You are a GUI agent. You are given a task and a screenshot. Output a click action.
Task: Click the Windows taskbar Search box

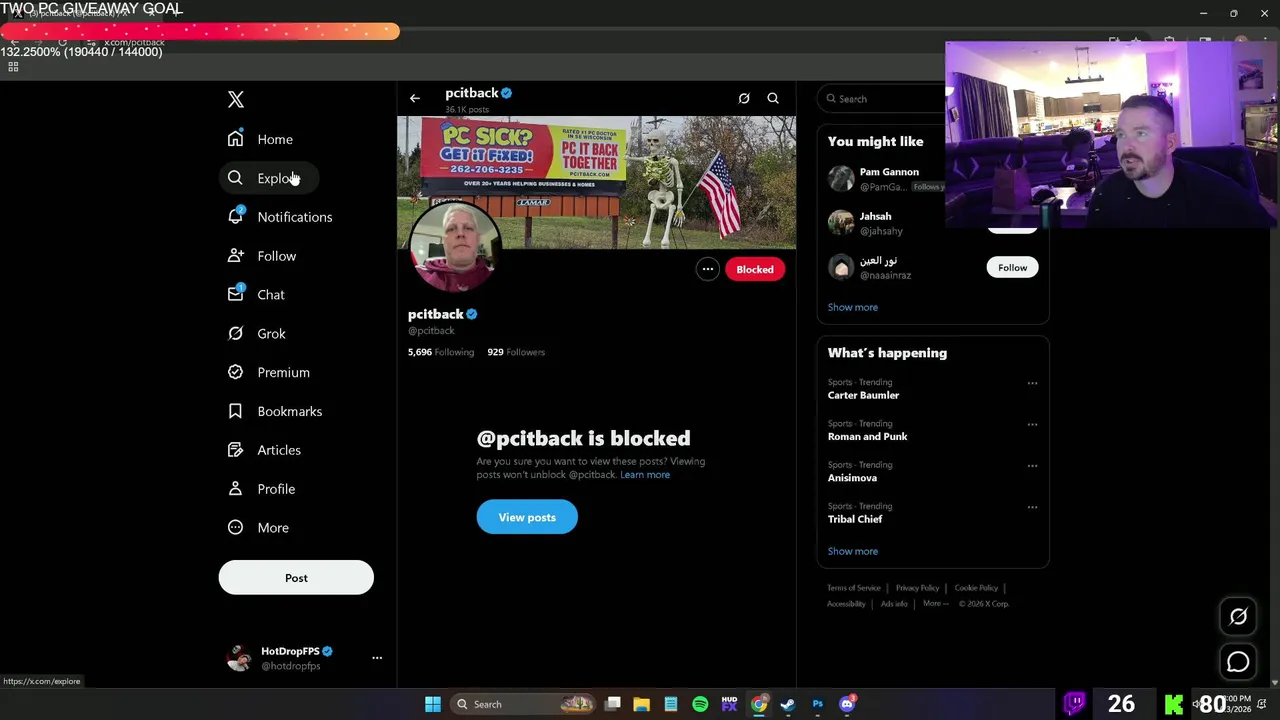[522, 704]
